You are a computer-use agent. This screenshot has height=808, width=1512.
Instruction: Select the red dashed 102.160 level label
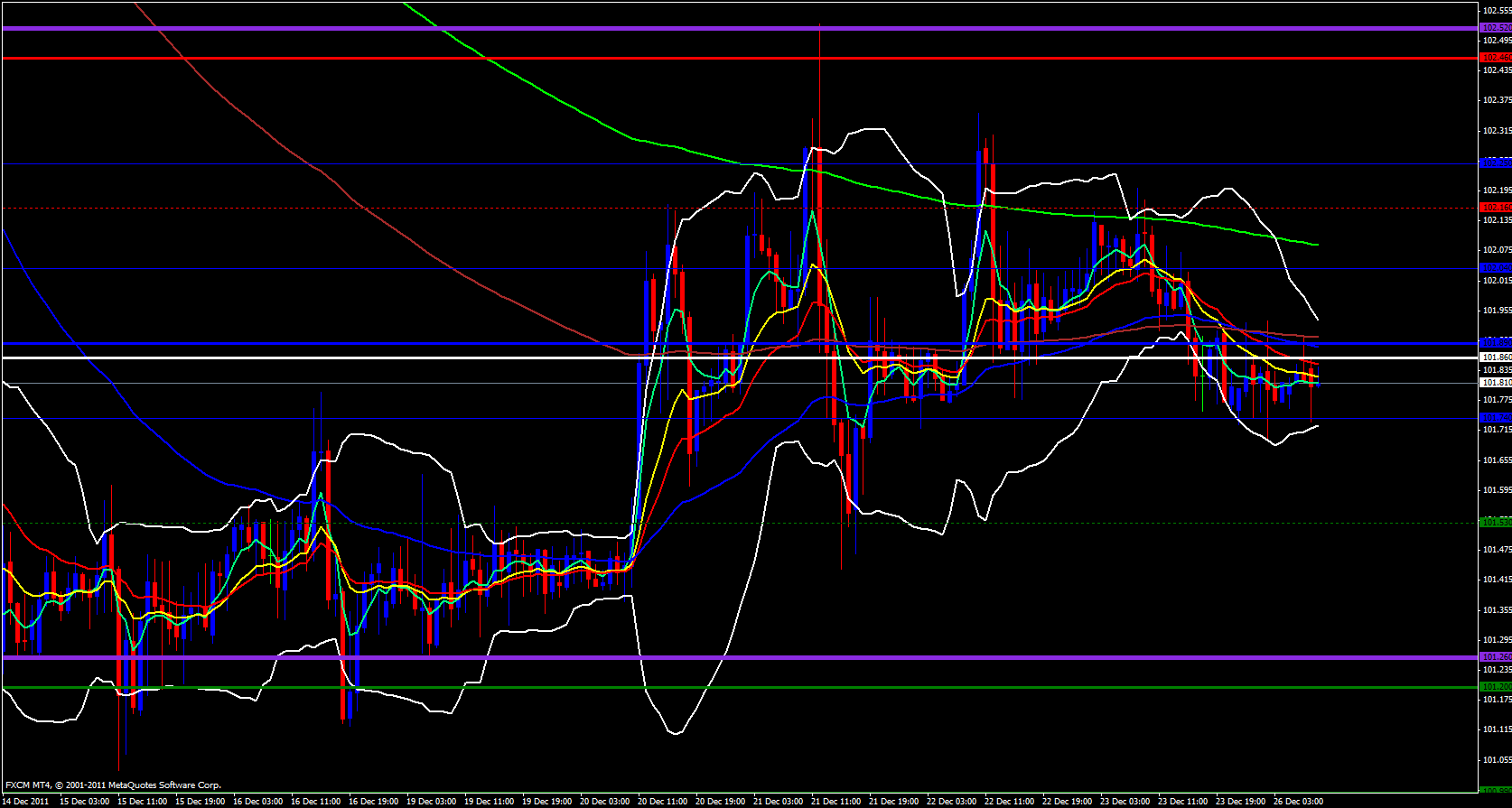pos(1496,208)
